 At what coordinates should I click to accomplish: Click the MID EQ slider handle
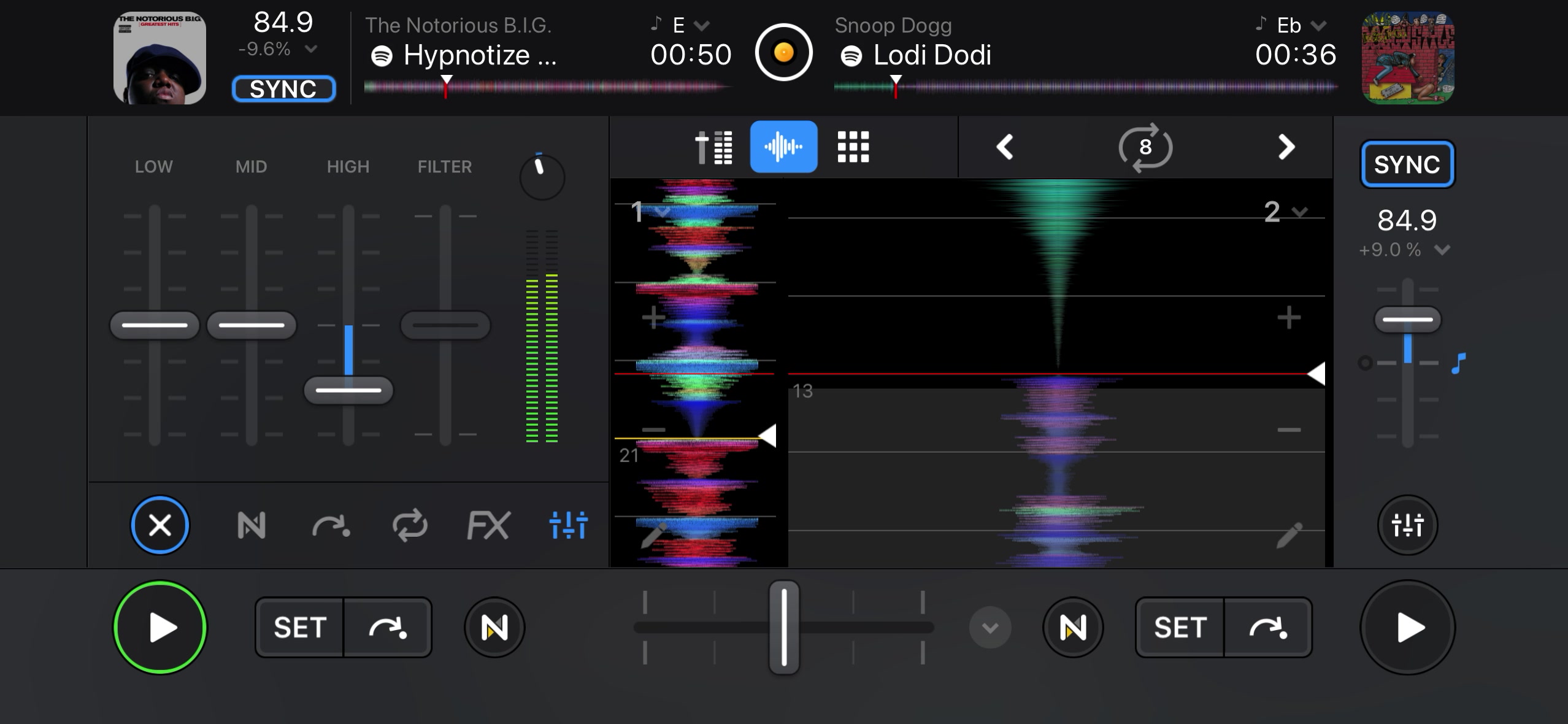click(x=252, y=325)
